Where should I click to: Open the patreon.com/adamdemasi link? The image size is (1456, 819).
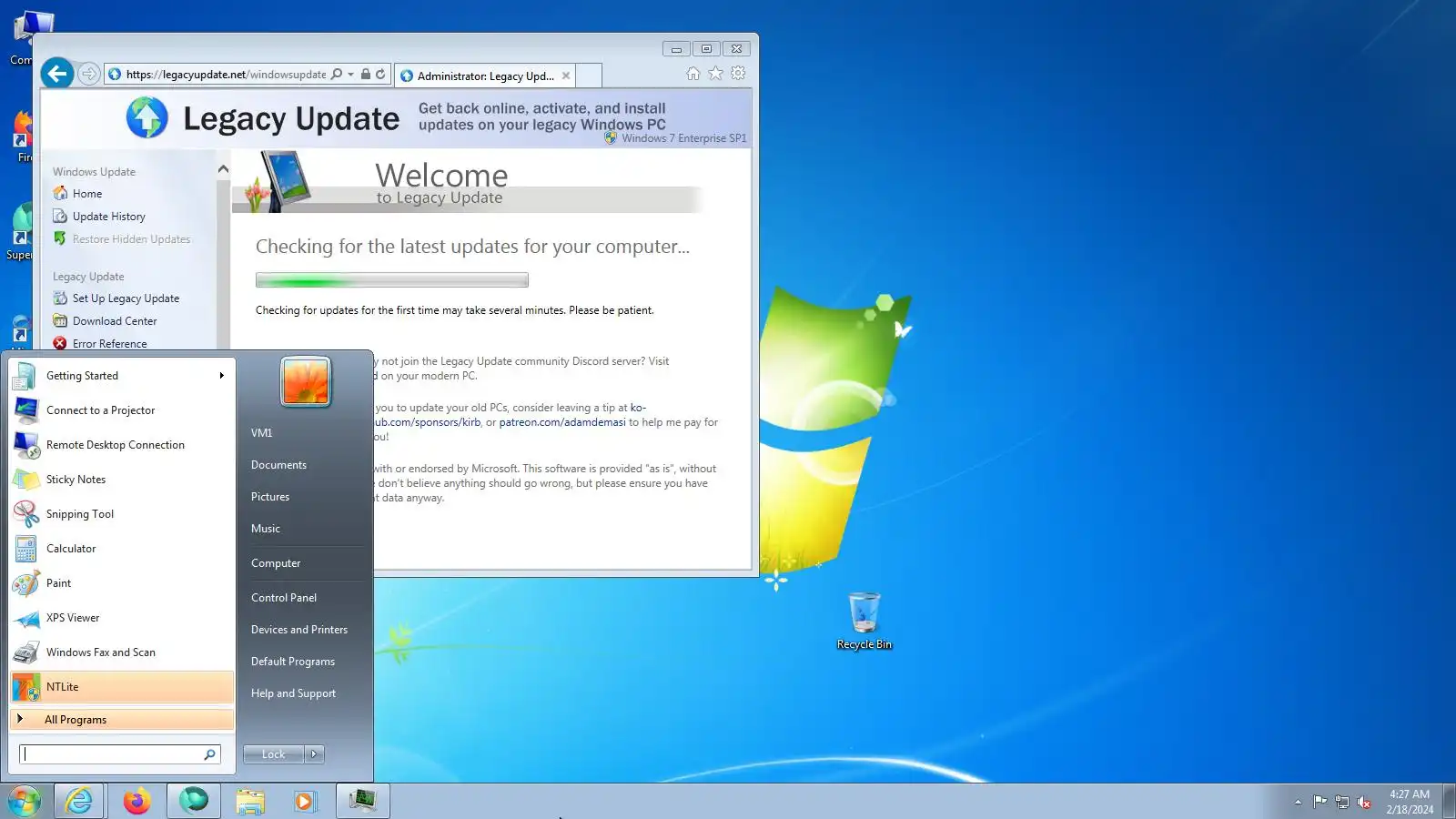tap(562, 422)
